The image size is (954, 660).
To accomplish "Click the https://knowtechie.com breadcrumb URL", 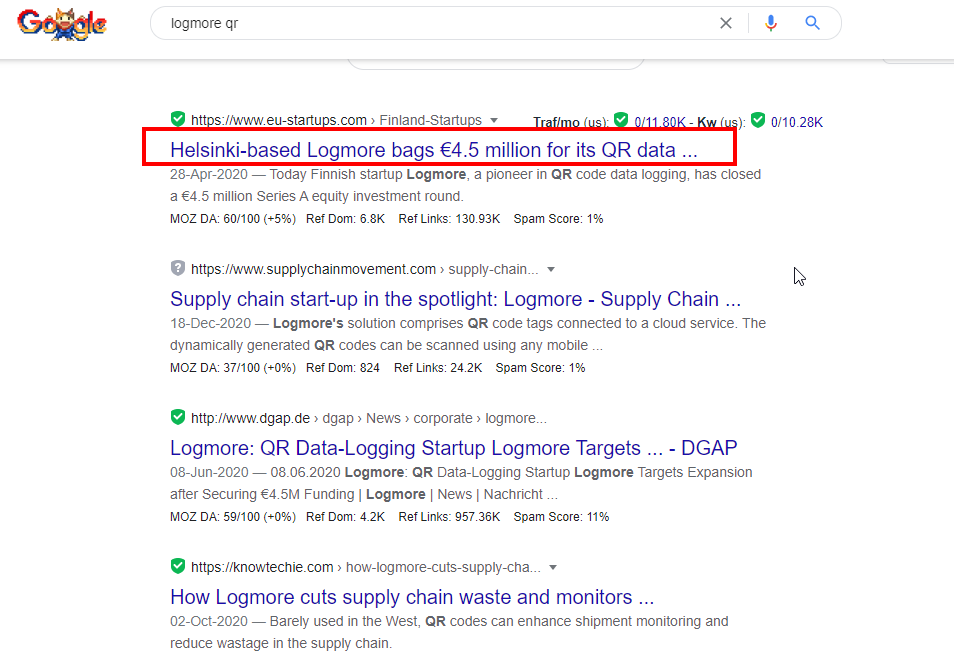I will tap(262, 568).
